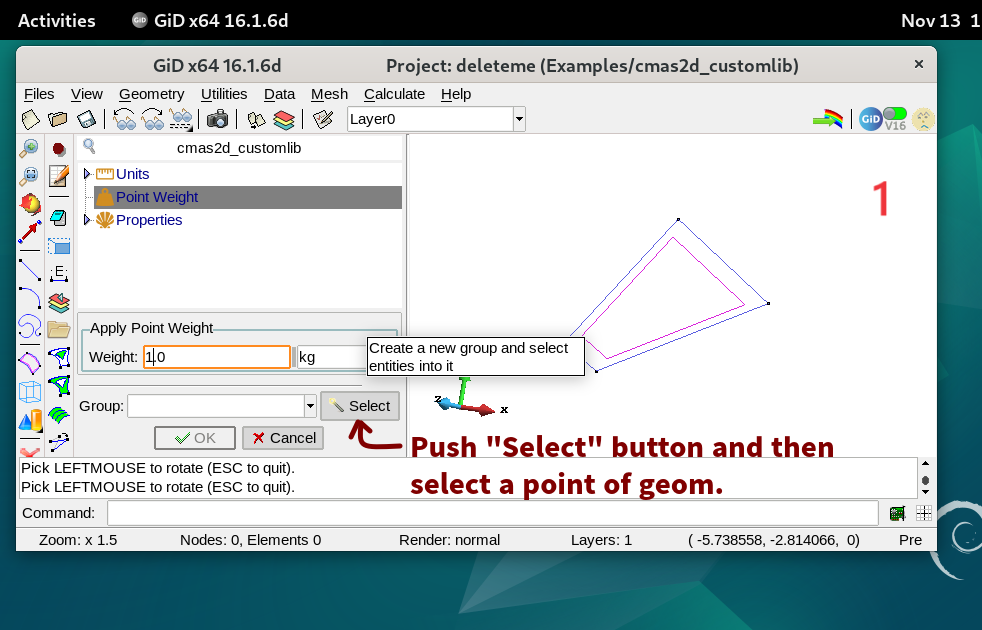Click the Cancel button

(x=283, y=438)
